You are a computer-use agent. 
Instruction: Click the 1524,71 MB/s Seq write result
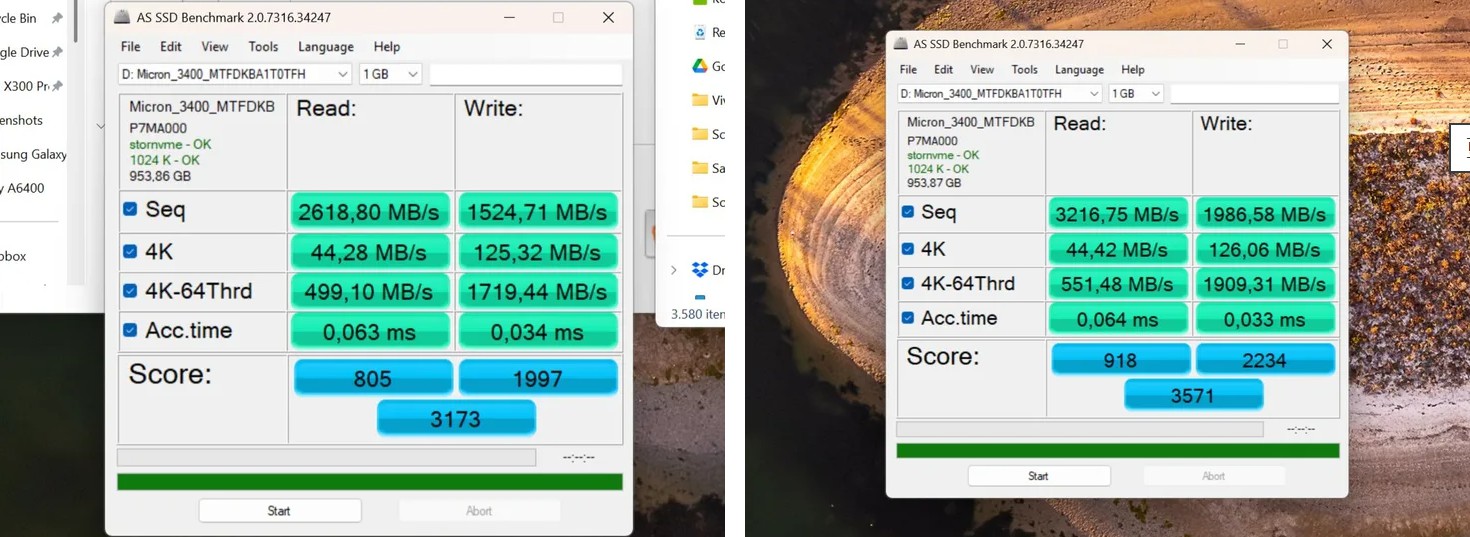[x=538, y=212]
